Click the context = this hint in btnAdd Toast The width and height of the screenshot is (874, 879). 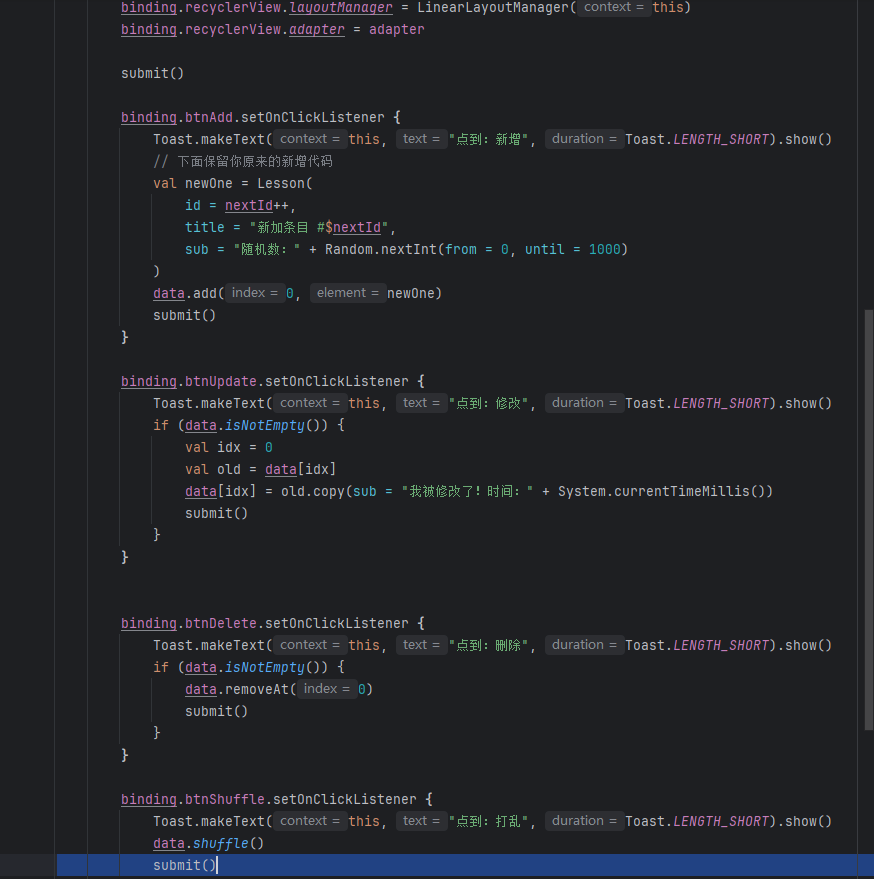[309, 138]
